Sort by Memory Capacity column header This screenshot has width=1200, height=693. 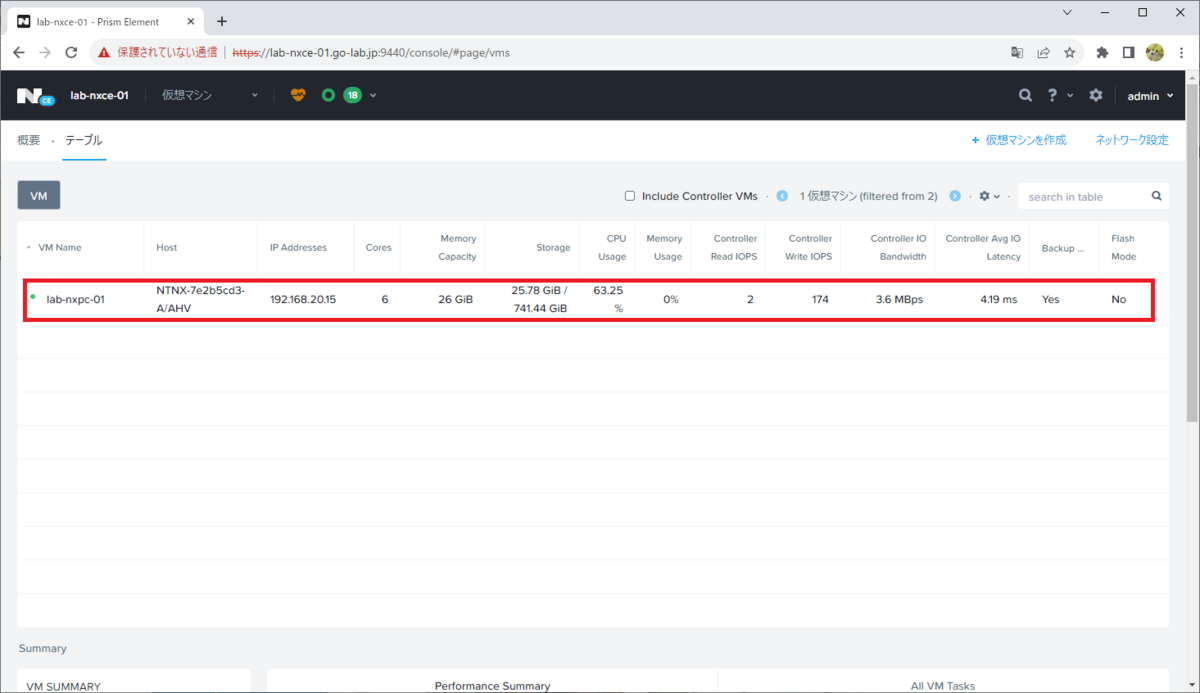click(458, 247)
